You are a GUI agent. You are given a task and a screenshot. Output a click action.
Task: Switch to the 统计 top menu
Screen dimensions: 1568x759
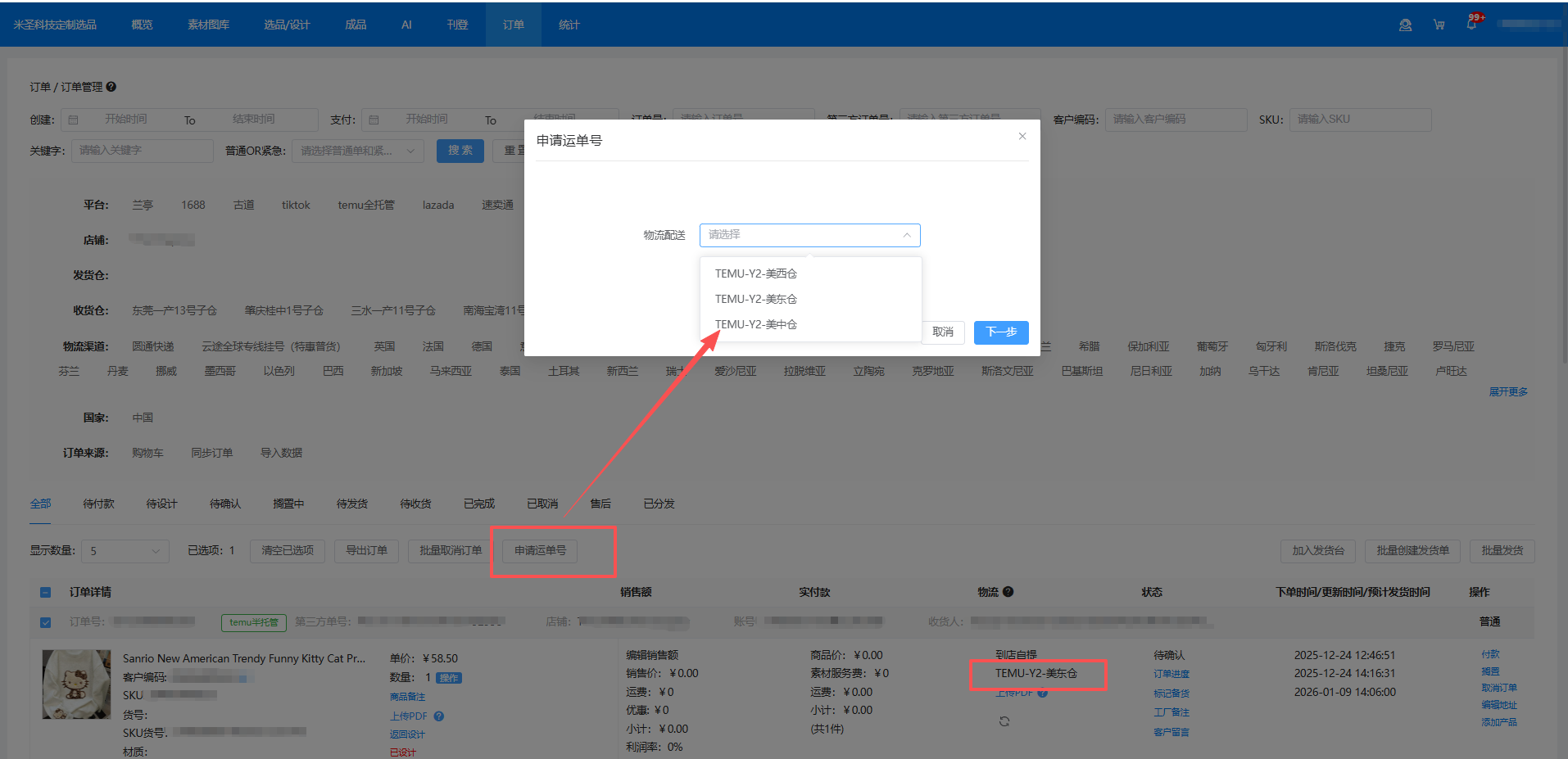pyautogui.click(x=569, y=25)
